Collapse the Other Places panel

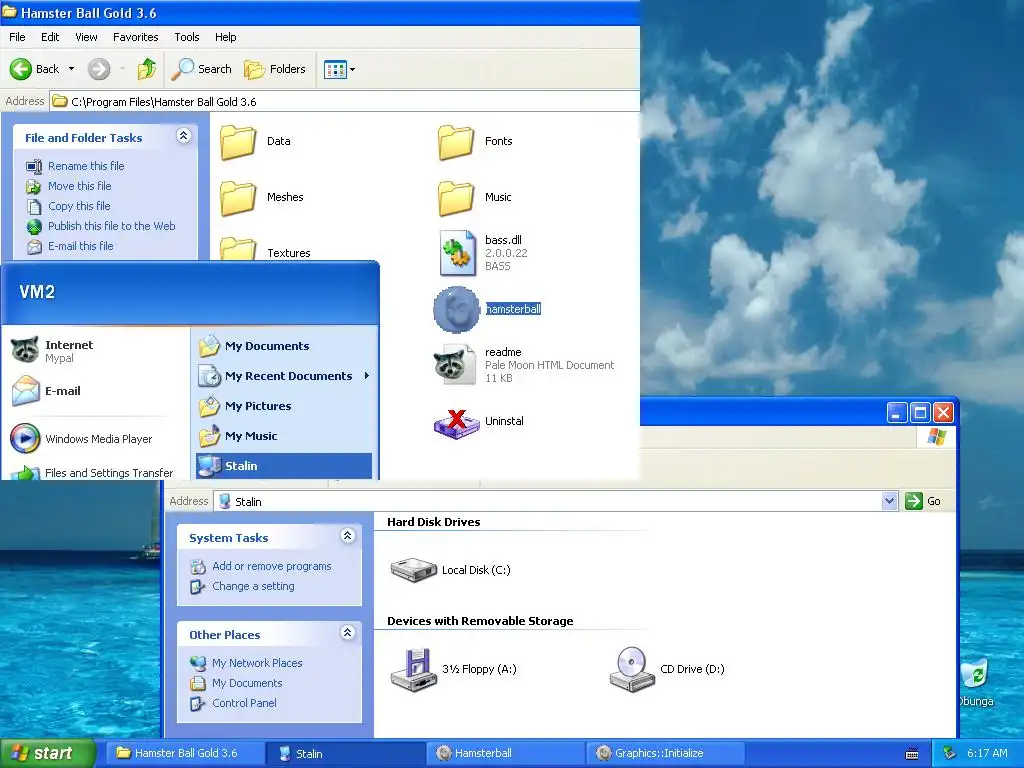(x=347, y=633)
